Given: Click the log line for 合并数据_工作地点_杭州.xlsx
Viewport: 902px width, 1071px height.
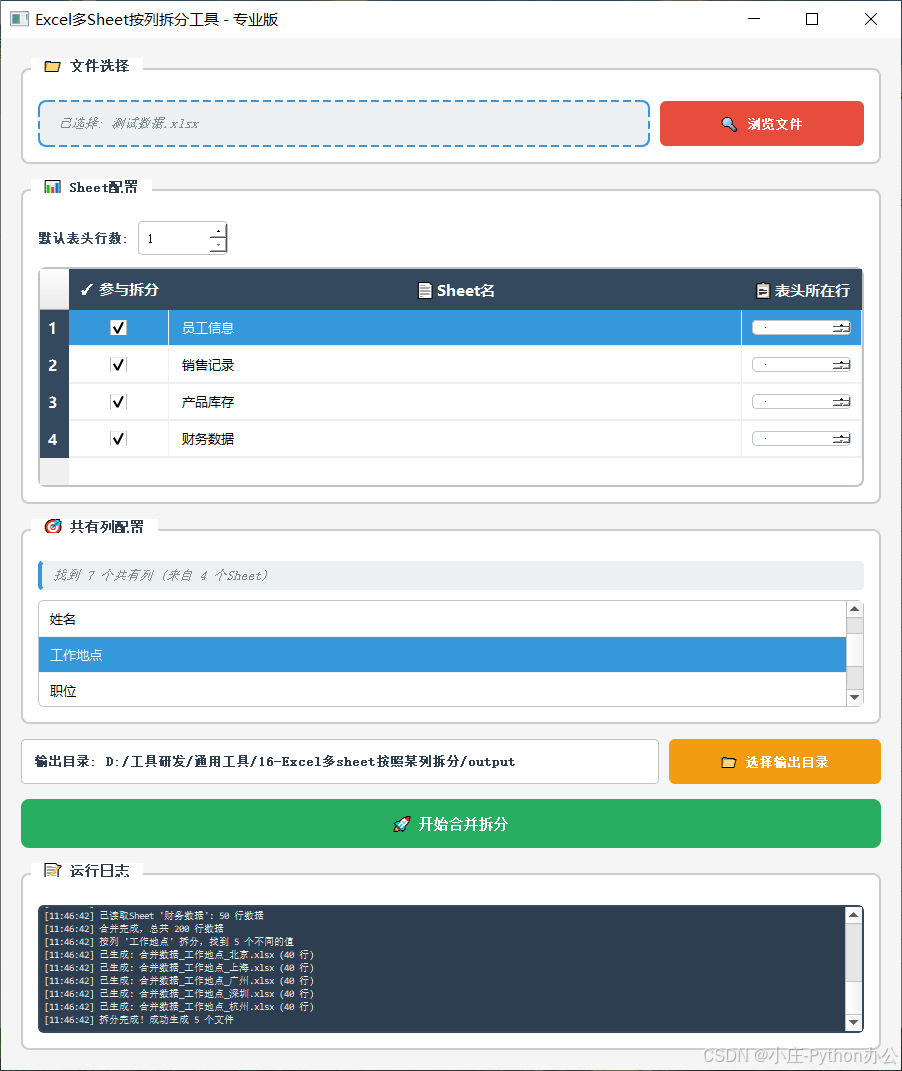Looking at the screenshot, I should (x=179, y=1007).
